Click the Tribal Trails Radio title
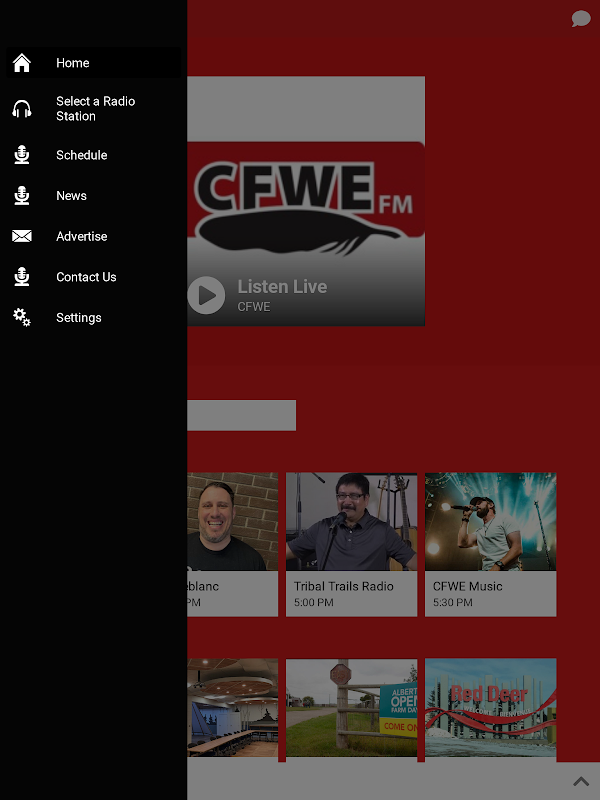 [x=343, y=586]
